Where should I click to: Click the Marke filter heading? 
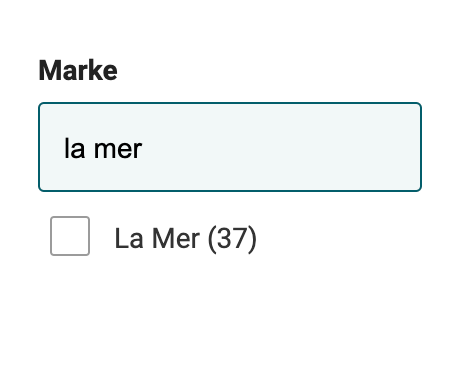click(x=78, y=70)
